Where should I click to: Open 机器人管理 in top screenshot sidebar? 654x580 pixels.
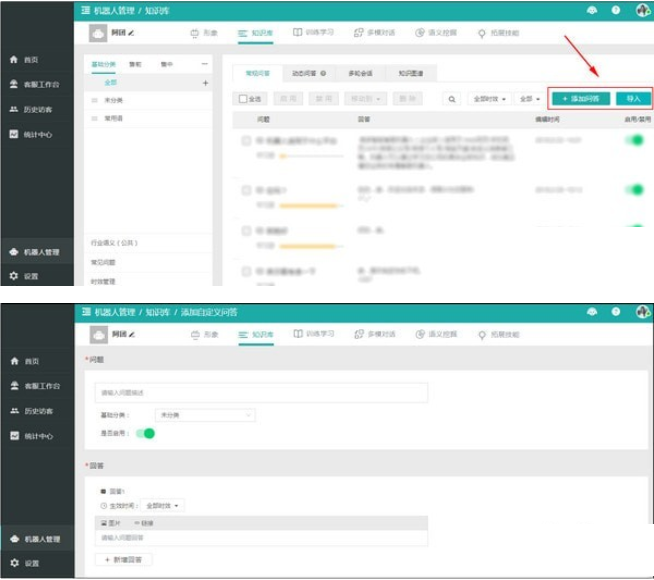pyautogui.click(x=34, y=252)
